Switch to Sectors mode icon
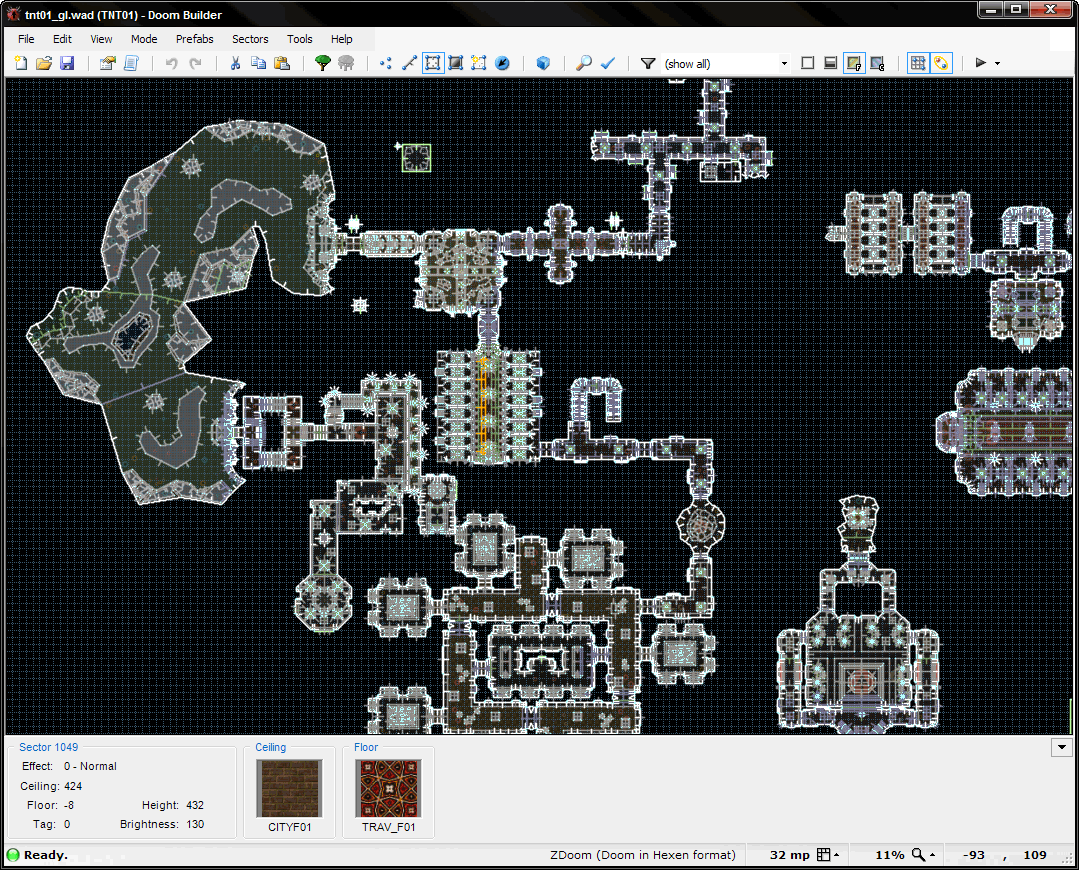This screenshot has height=870, width=1079. click(432, 63)
